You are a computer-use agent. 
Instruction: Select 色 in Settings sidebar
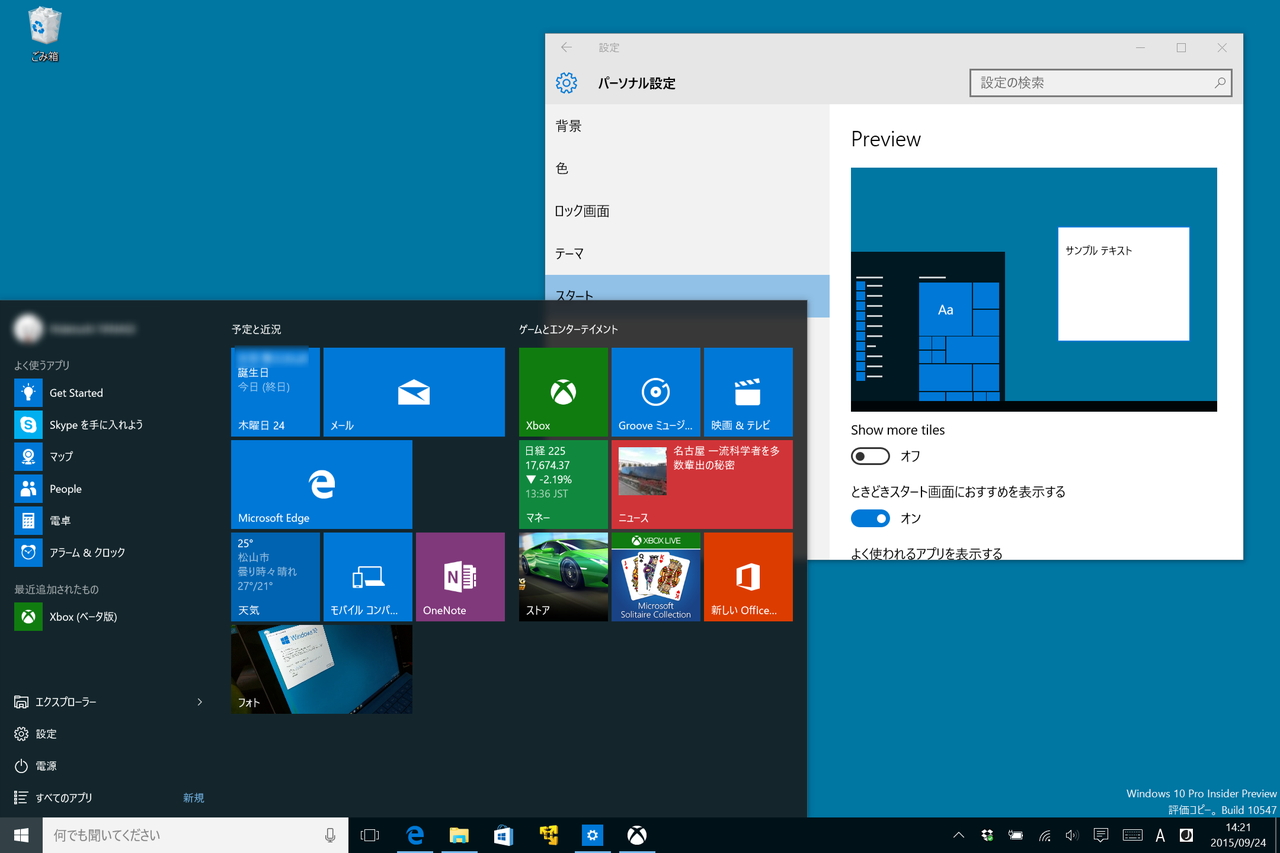pos(687,169)
